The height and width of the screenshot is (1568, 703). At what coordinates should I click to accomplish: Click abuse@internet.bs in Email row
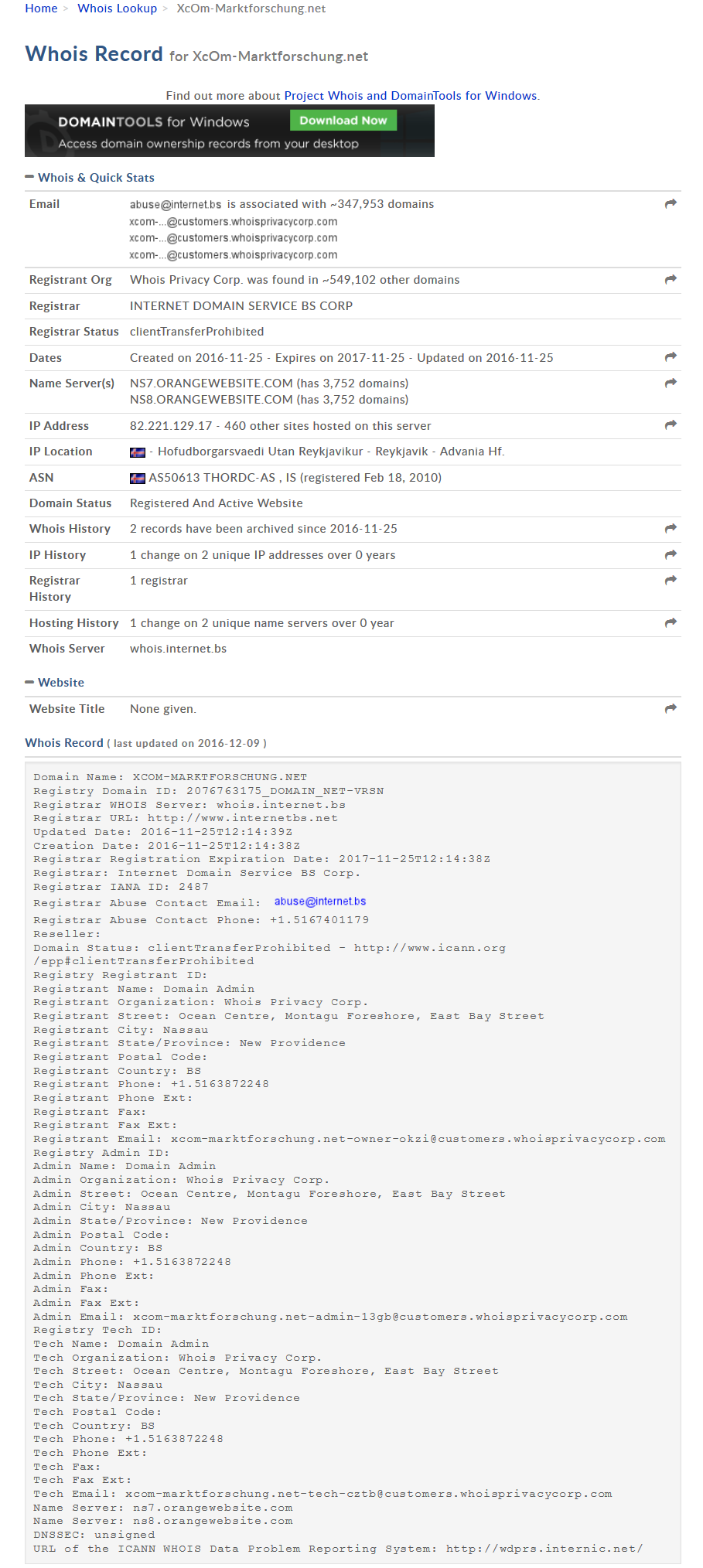[176, 205]
